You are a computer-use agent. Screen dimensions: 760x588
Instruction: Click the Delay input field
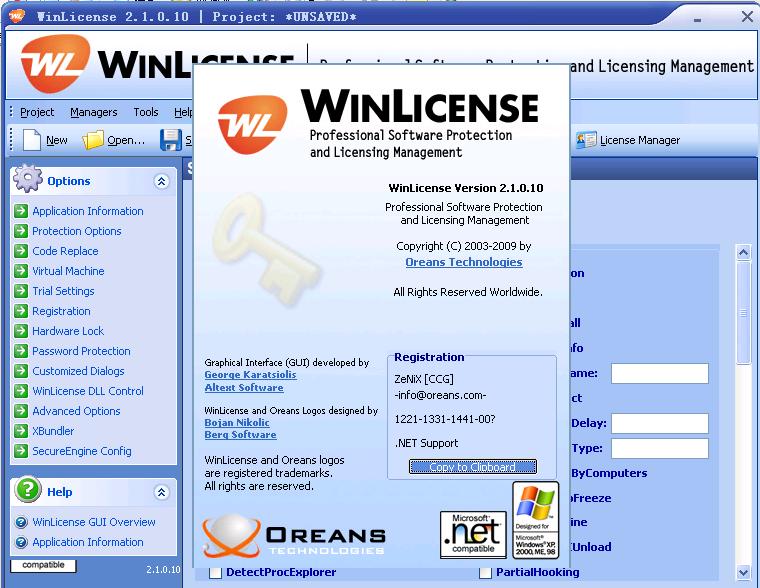click(x=660, y=423)
